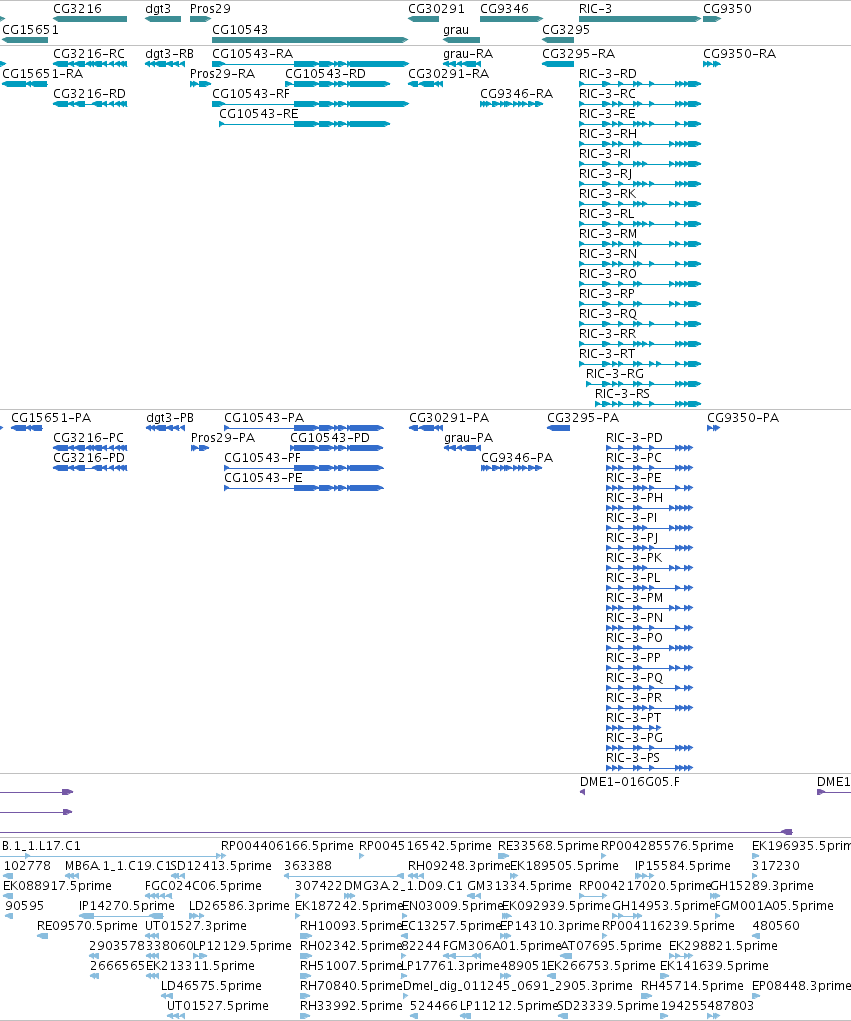Select EST IP15584.5prime

(x=683, y=867)
